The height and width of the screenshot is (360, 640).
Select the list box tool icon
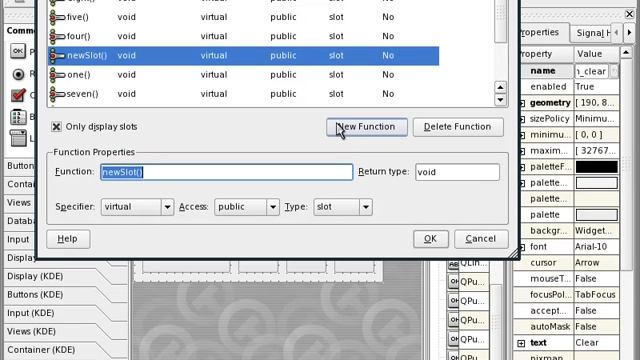[x=18, y=138]
